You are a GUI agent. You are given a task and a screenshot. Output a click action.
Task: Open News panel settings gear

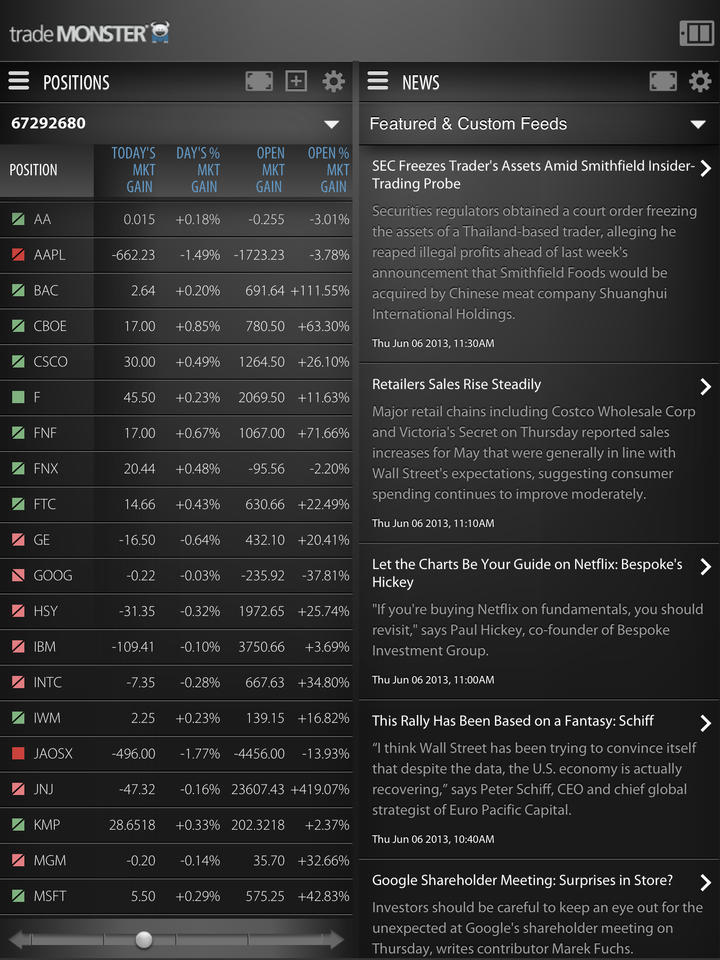pyautogui.click(x=700, y=81)
